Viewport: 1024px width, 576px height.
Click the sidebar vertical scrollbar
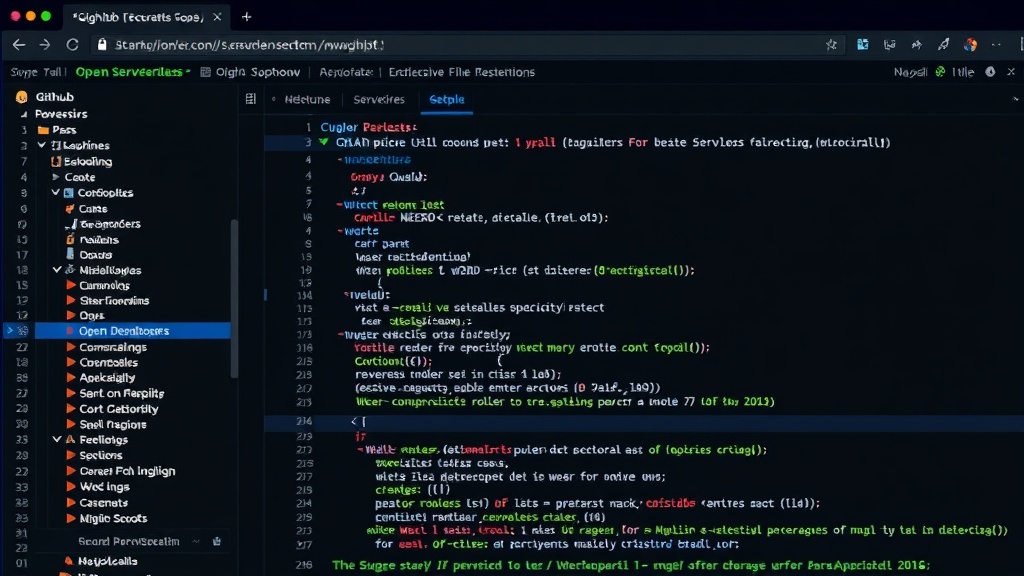[234, 298]
